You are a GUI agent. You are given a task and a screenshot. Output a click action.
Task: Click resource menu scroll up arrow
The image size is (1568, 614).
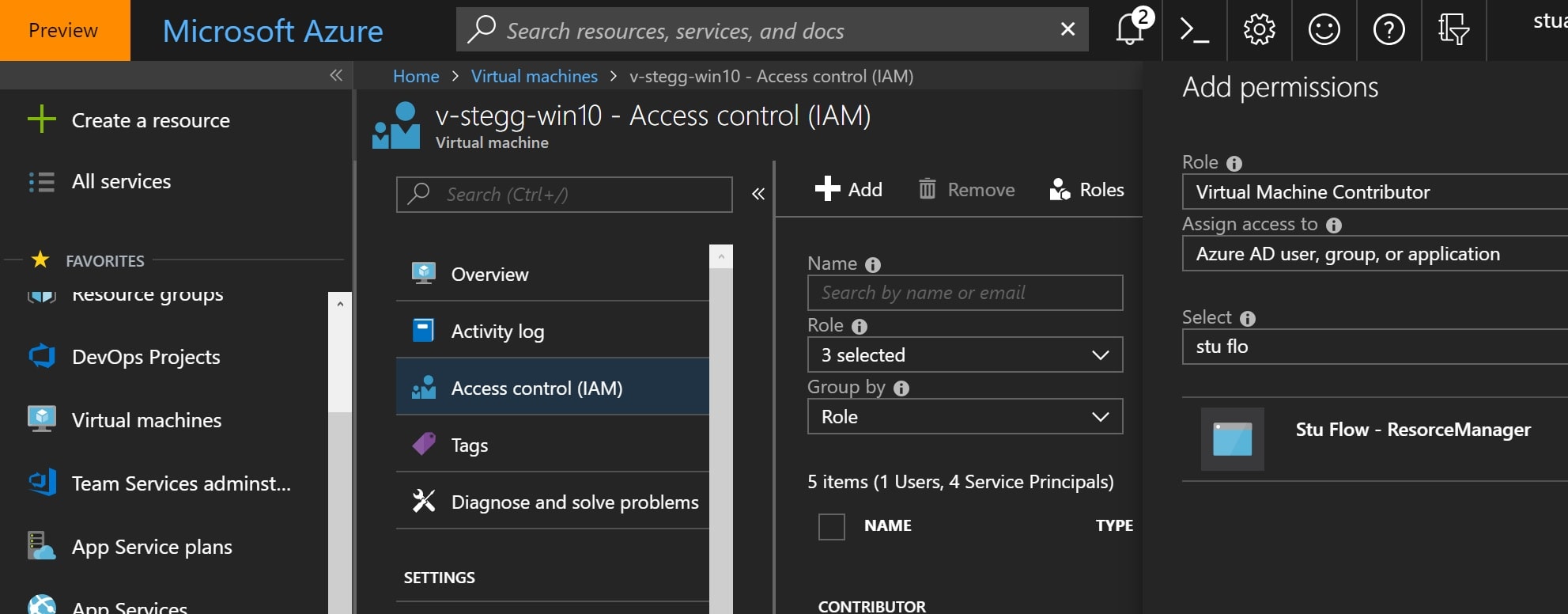coord(721,256)
